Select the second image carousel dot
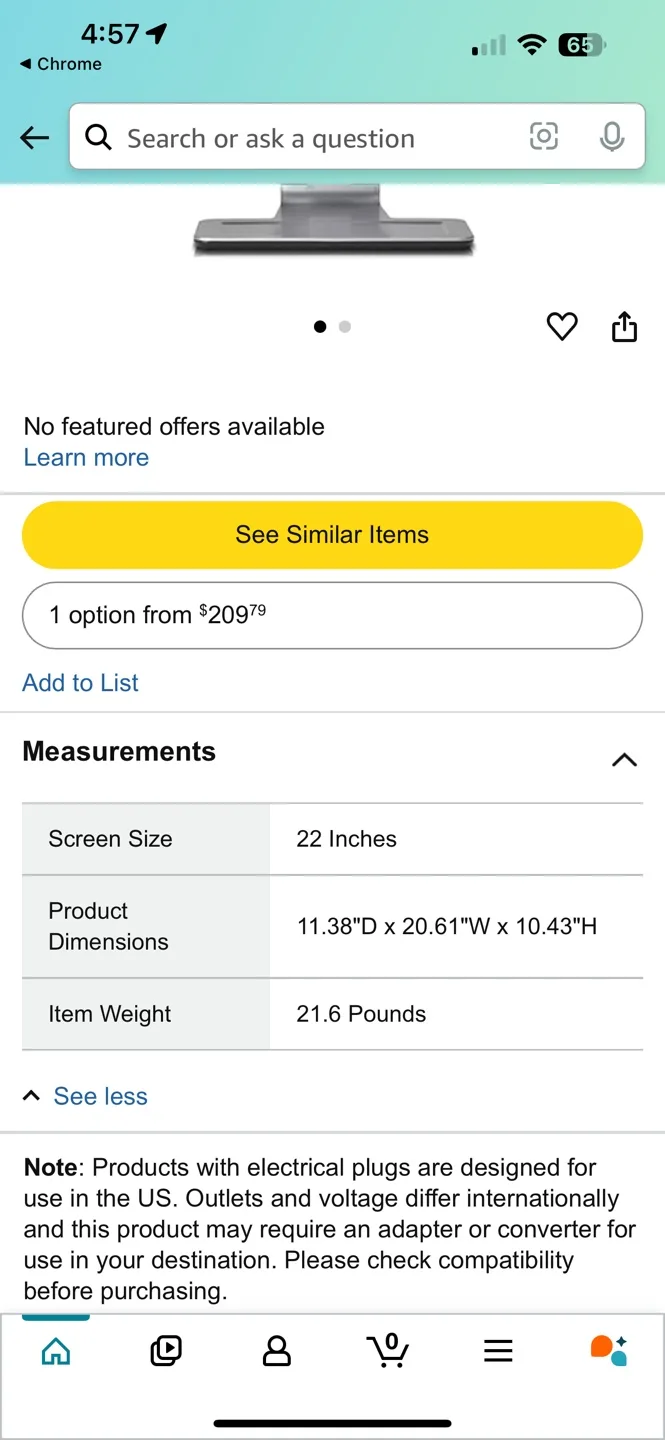This screenshot has width=665, height=1440. point(345,326)
